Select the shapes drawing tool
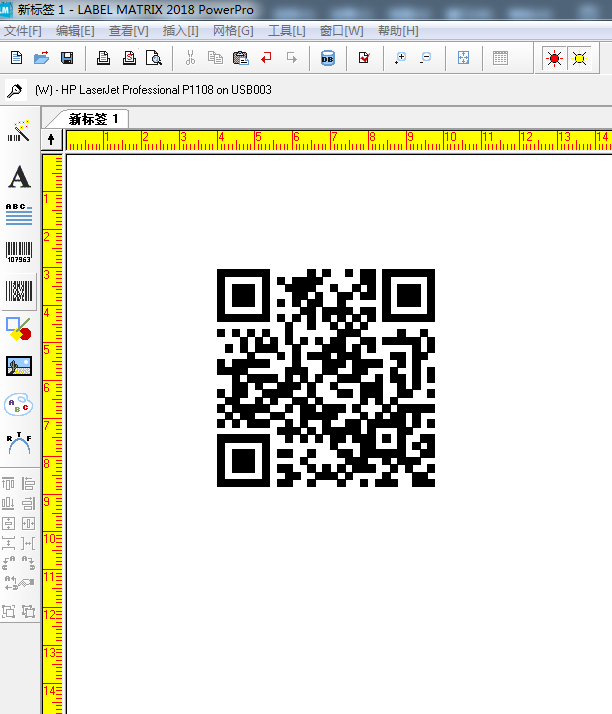This screenshot has width=612, height=714. (x=19, y=329)
